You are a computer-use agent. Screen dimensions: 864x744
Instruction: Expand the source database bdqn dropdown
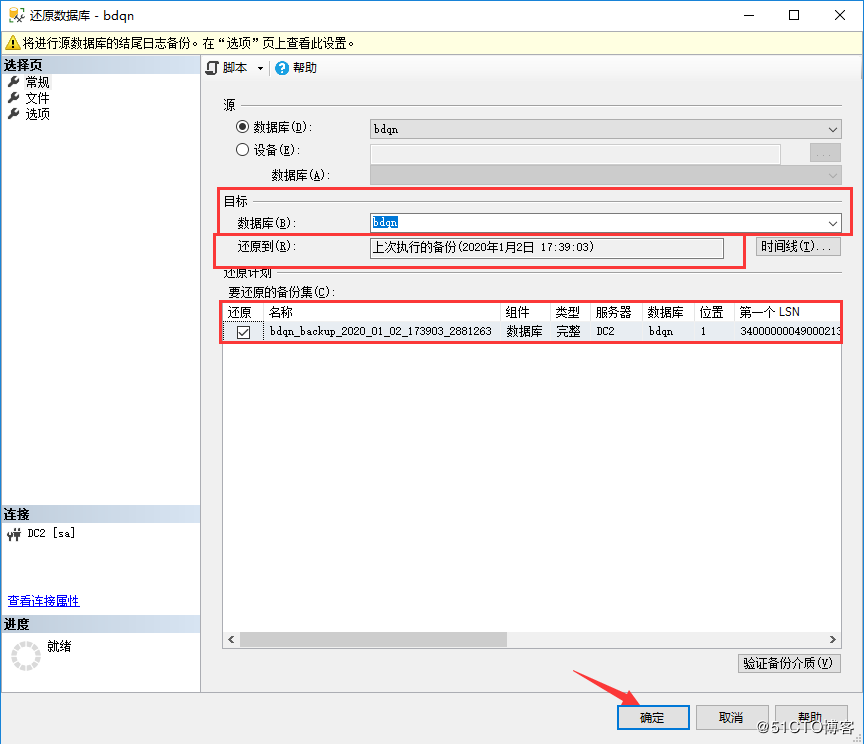point(833,130)
